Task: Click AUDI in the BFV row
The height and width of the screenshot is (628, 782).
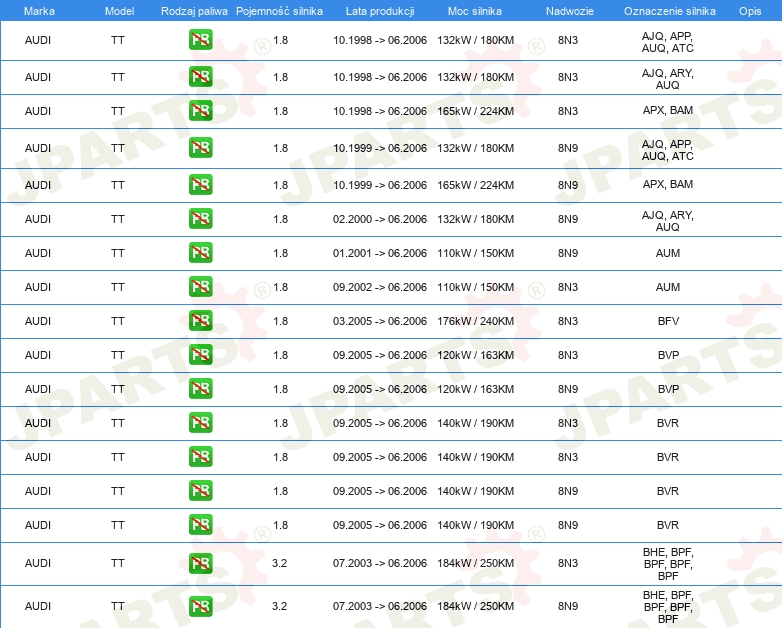Action: [38, 321]
